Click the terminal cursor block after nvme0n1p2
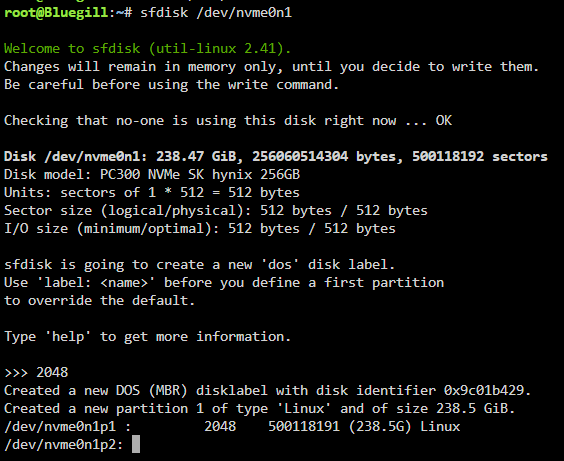This screenshot has width=564, height=461. tap(136, 444)
